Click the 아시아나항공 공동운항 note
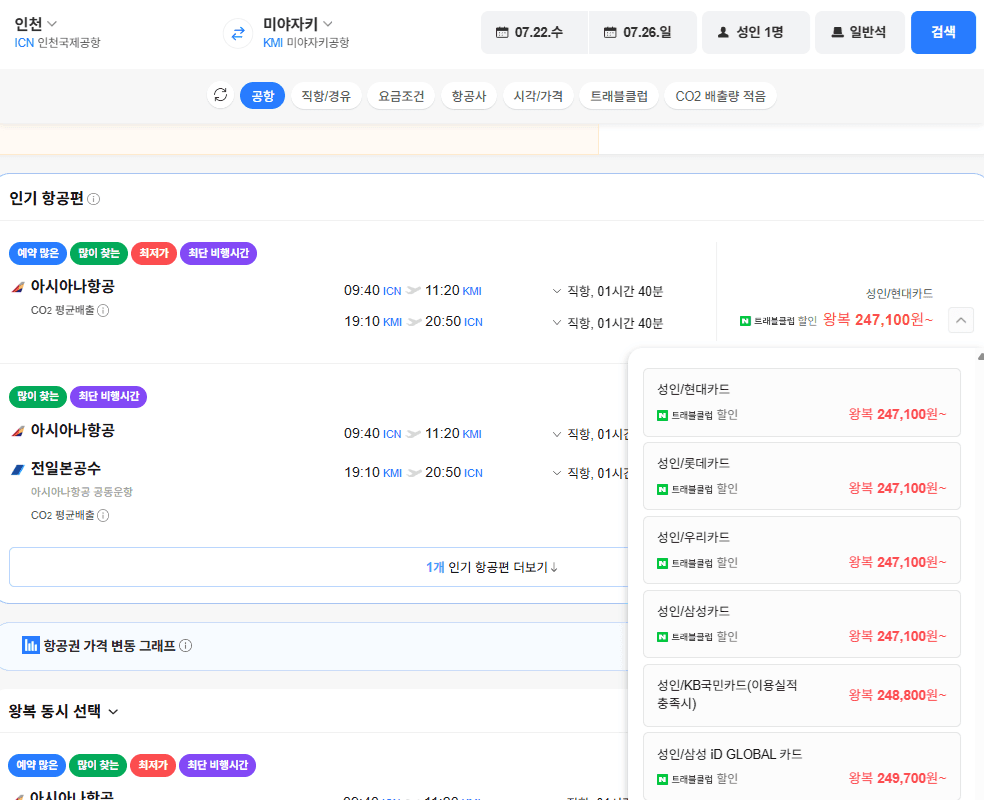The height and width of the screenshot is (800, 984). (82, 492)
